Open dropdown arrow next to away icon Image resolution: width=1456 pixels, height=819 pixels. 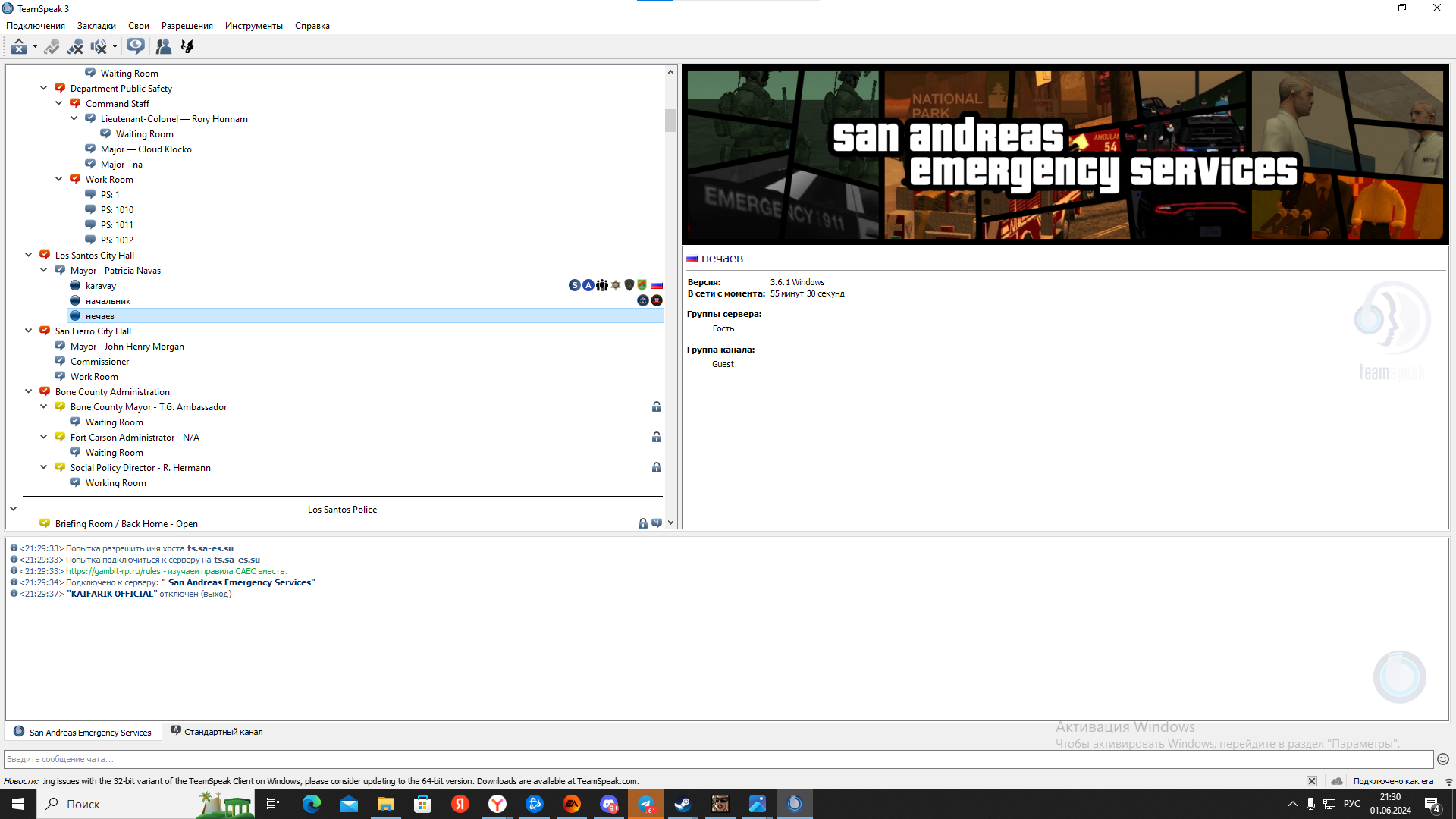[35, 47]
